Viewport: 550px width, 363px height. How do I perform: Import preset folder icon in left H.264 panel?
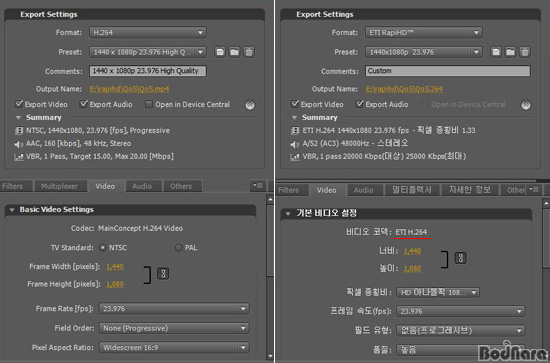tap(234, 52)
